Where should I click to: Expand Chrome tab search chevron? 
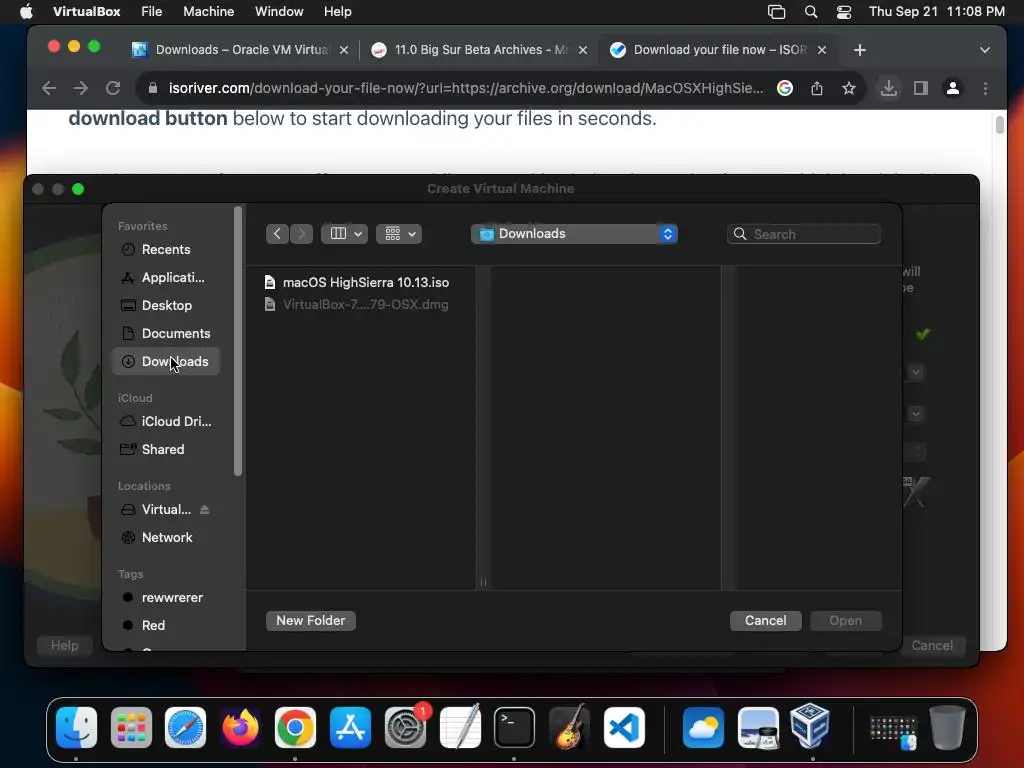(985, 50)
